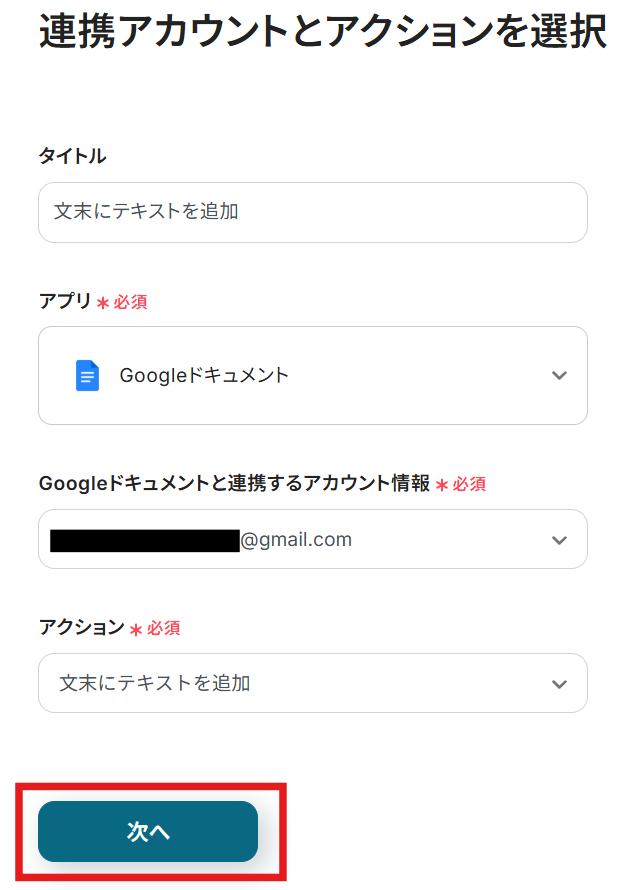636x890 pixels.
Task: Click the 必須 marker beside account label
Action: click(x=470, y=484)
